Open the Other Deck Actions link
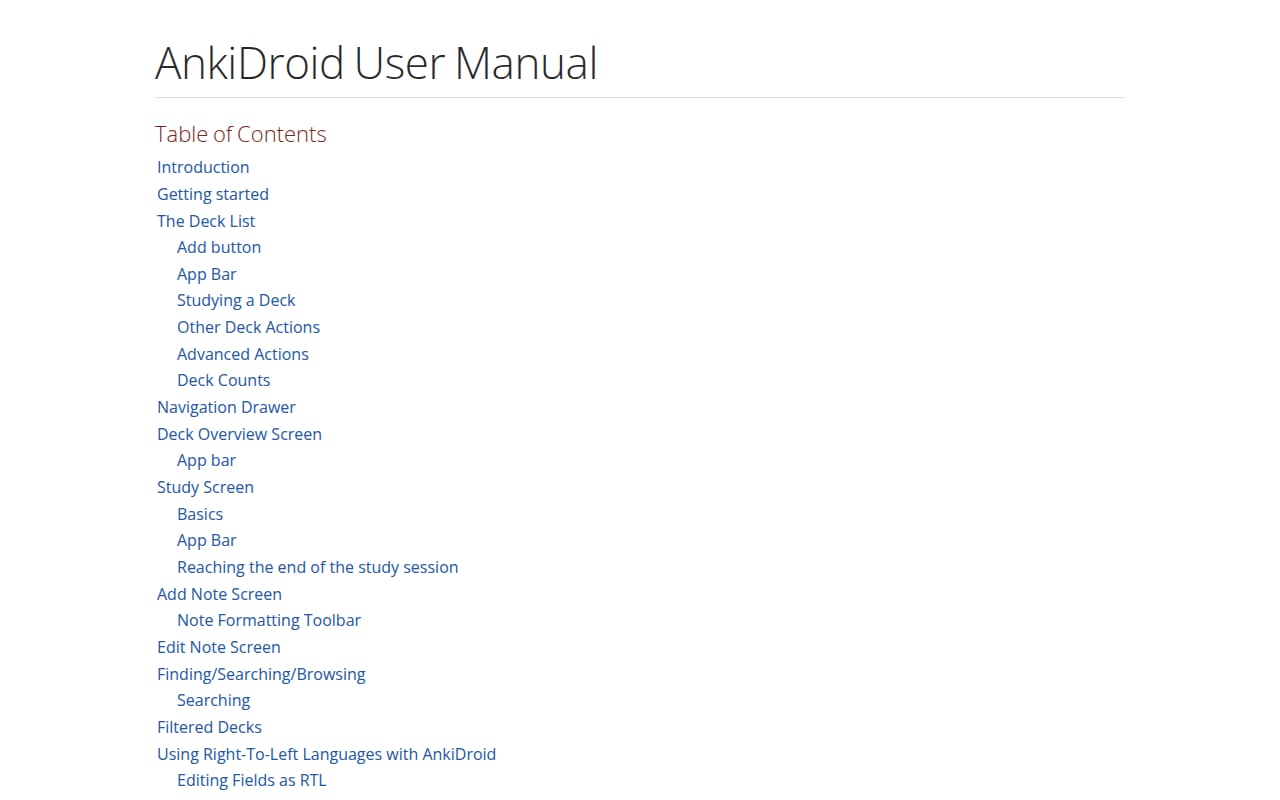 (248, 327)
